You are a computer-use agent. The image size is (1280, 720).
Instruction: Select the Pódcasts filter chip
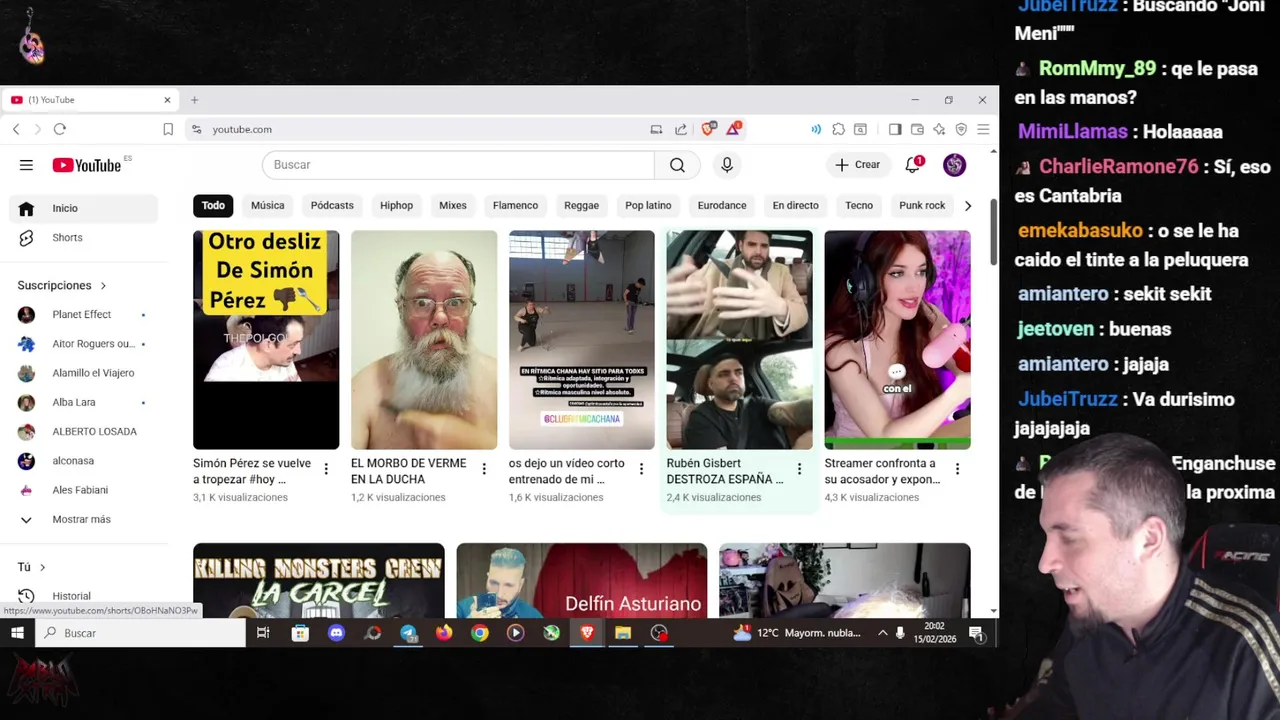coord(332,205)
